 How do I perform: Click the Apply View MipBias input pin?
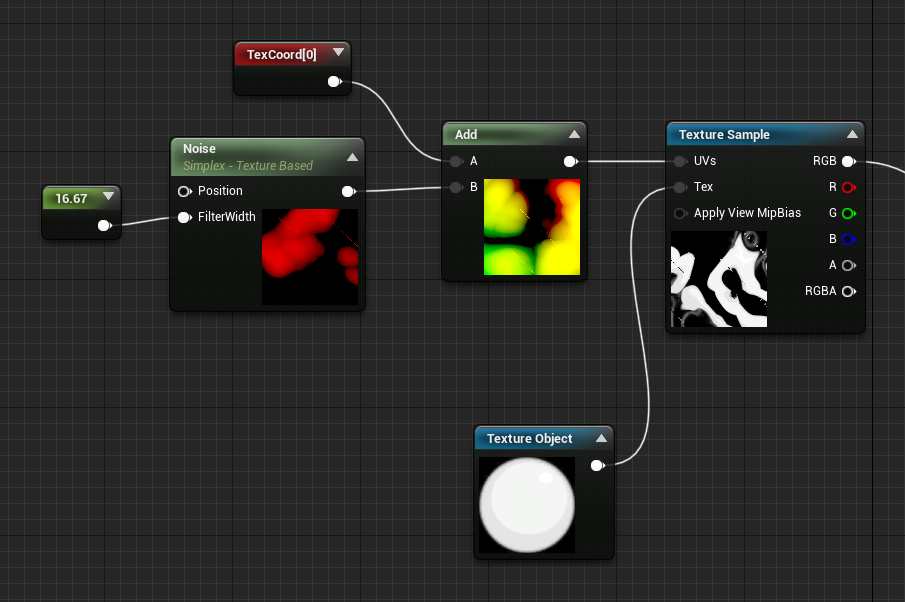coord(680,214)
